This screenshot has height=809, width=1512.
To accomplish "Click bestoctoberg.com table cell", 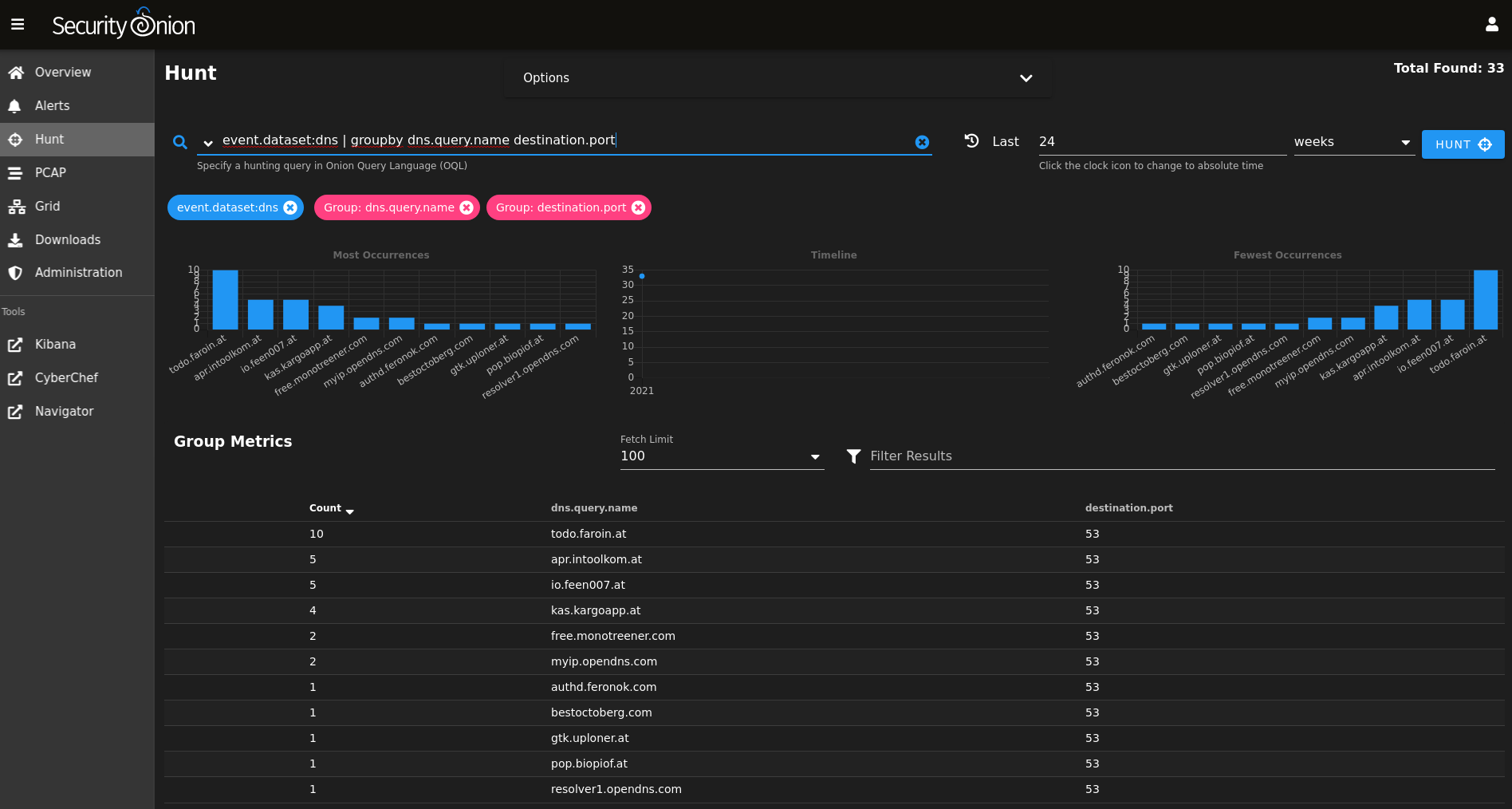I will (601, 712).
